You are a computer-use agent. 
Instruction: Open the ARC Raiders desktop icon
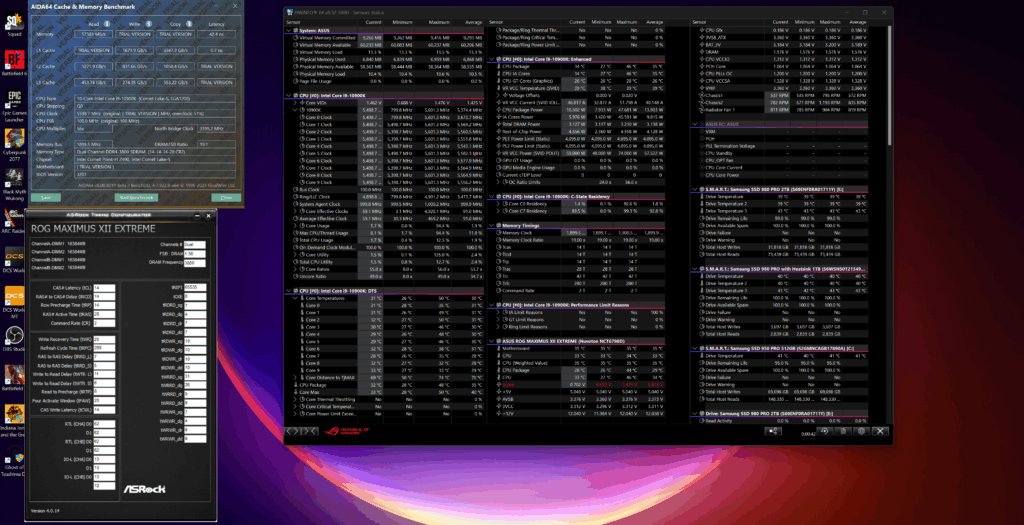click(x=14, y=220)
